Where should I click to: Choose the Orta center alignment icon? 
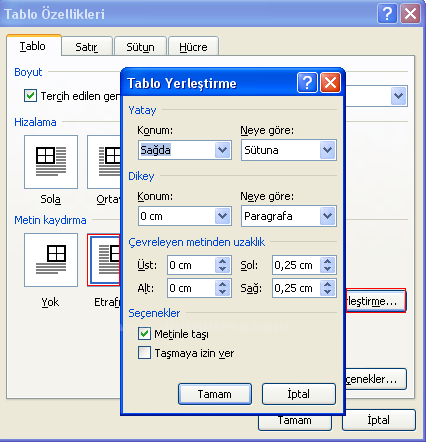[x=104, y=162]
